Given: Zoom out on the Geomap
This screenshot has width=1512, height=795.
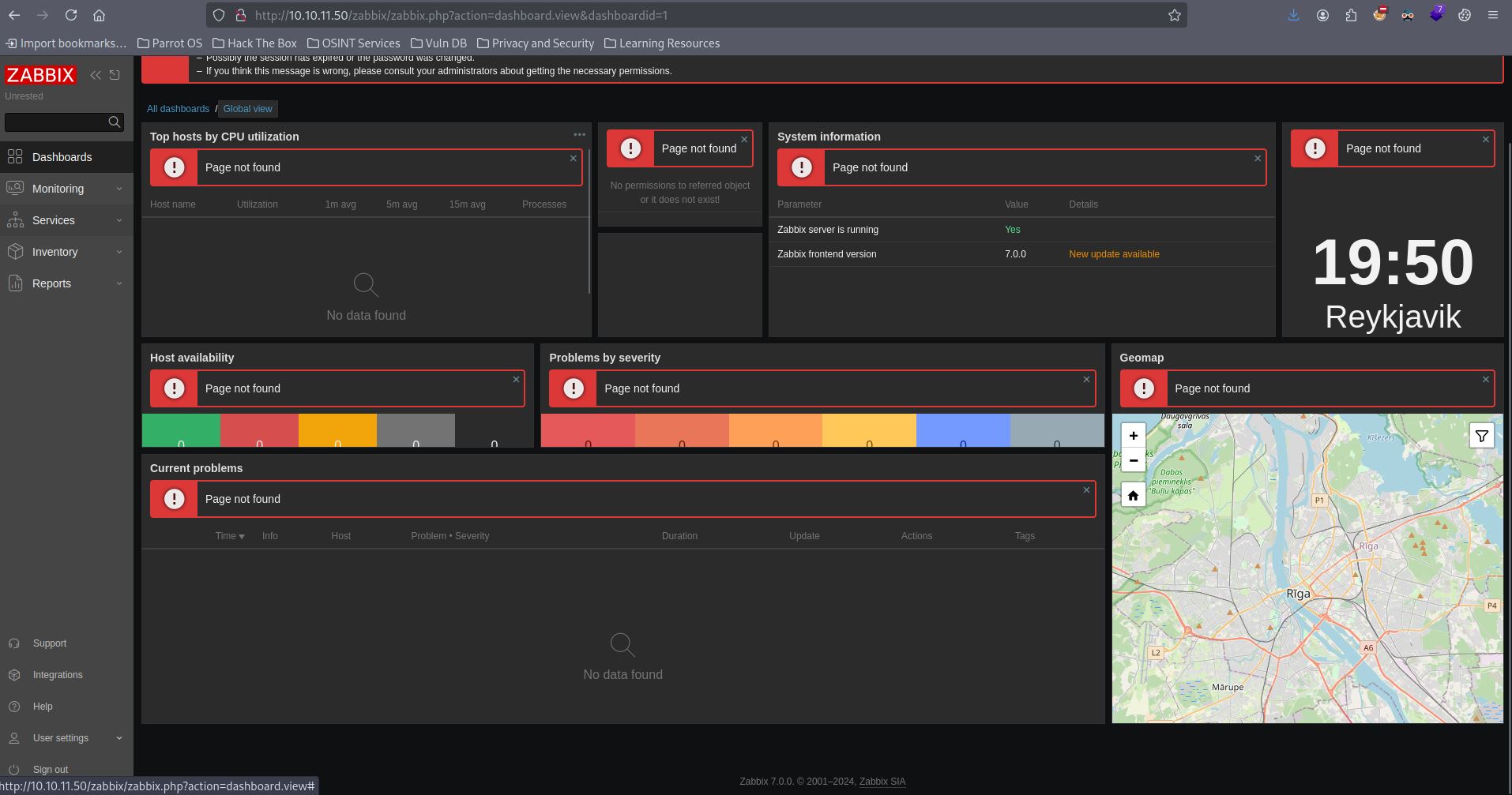Looking at the screenshot, I should 1133,460.
